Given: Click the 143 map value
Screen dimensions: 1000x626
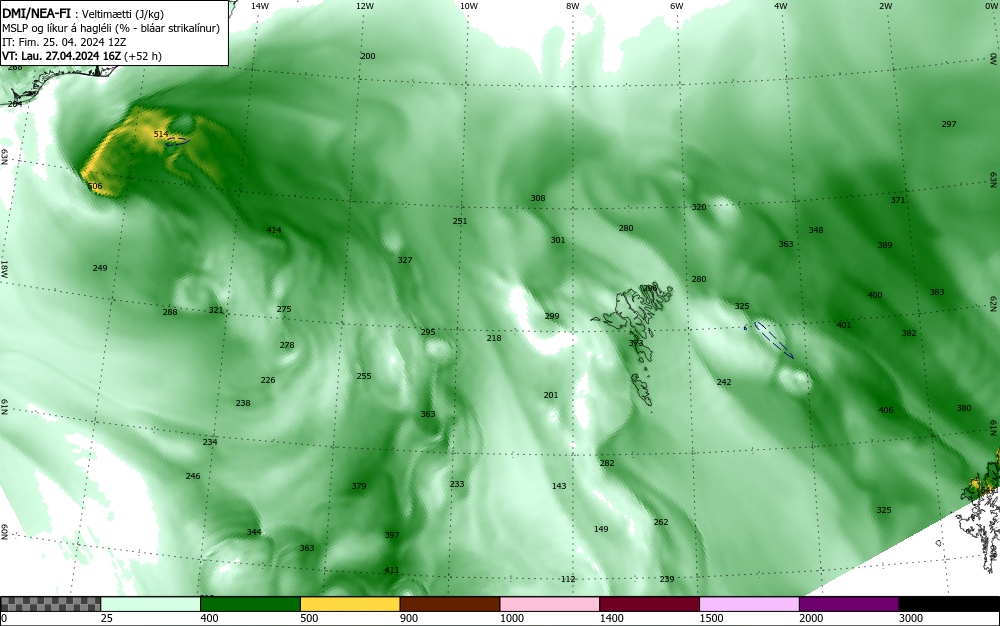Looking at the screenshot, I should pos(559,486).
